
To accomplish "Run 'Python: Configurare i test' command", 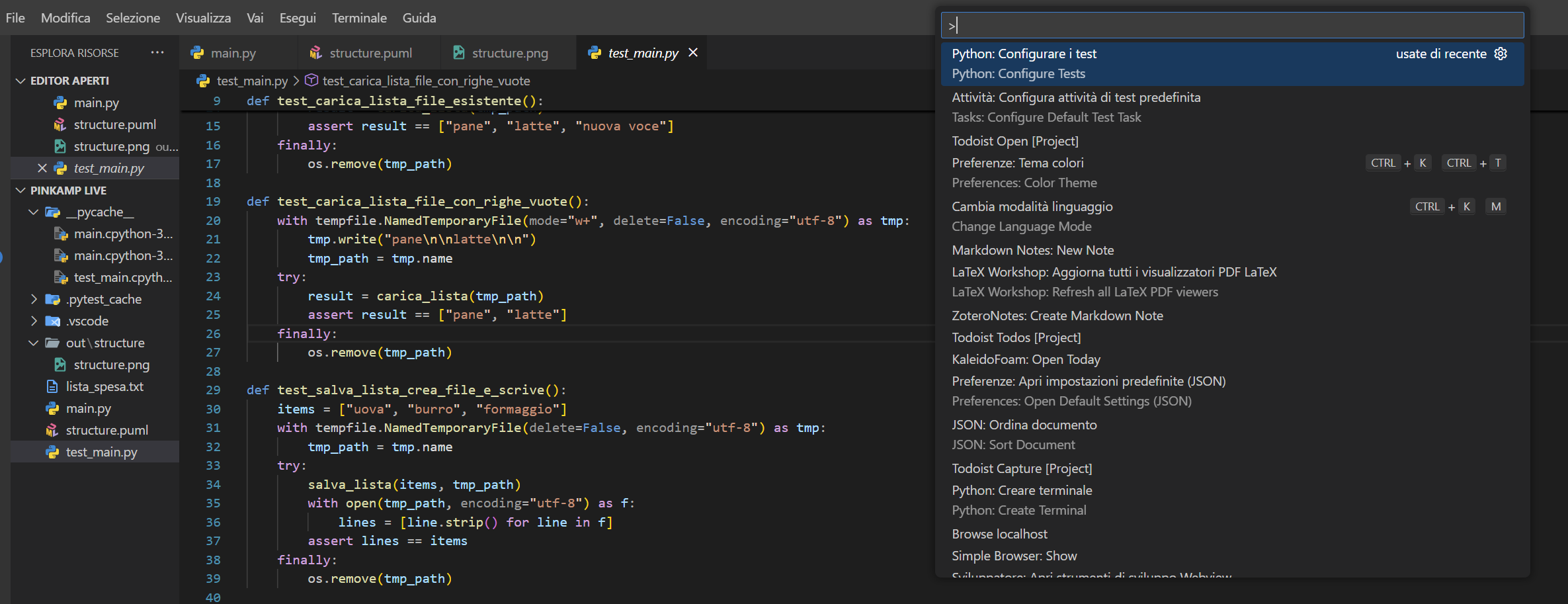I will point(1232,64).
